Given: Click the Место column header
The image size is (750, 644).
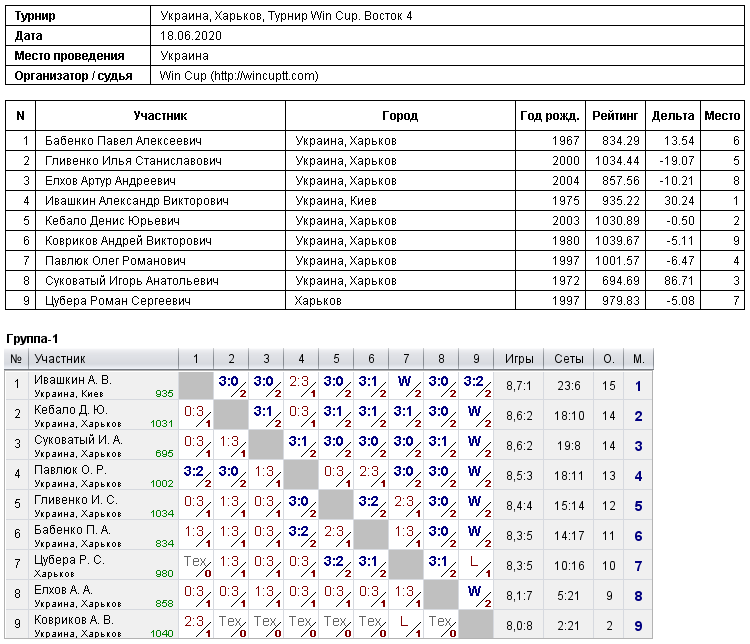Looking at the screenshot, I should (722, 116).
